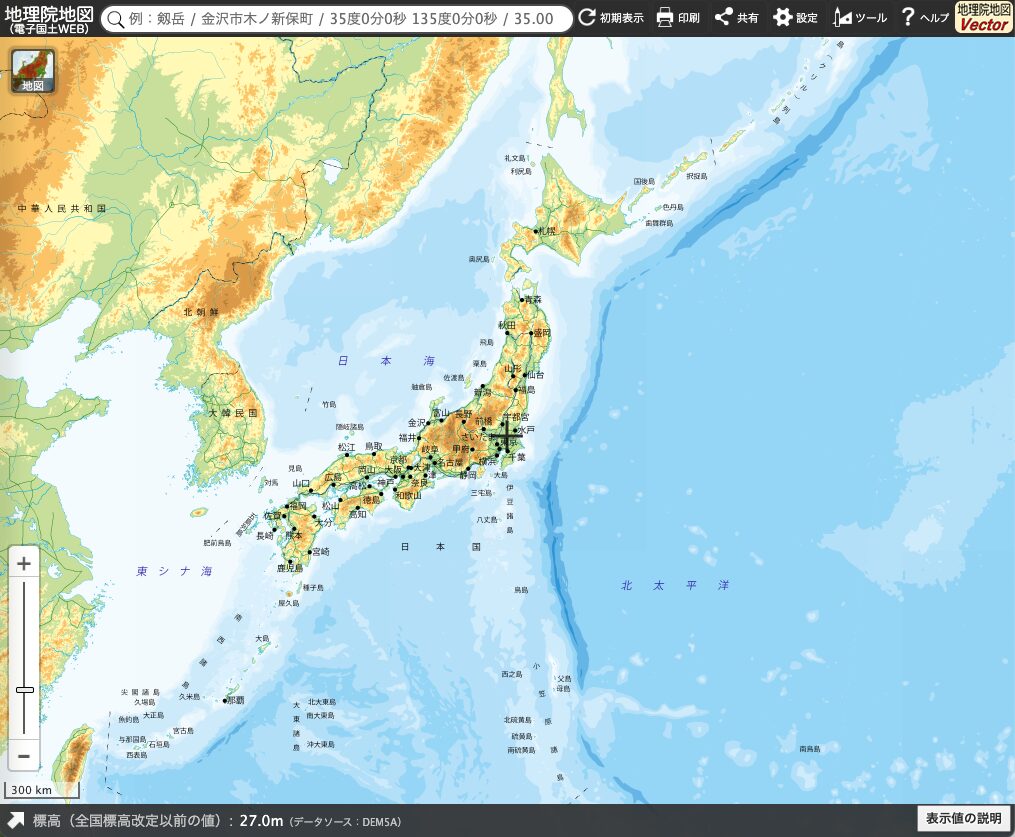Click the zoom out minus button
This screenshot has width=1015, height=837.
[24, 756]
